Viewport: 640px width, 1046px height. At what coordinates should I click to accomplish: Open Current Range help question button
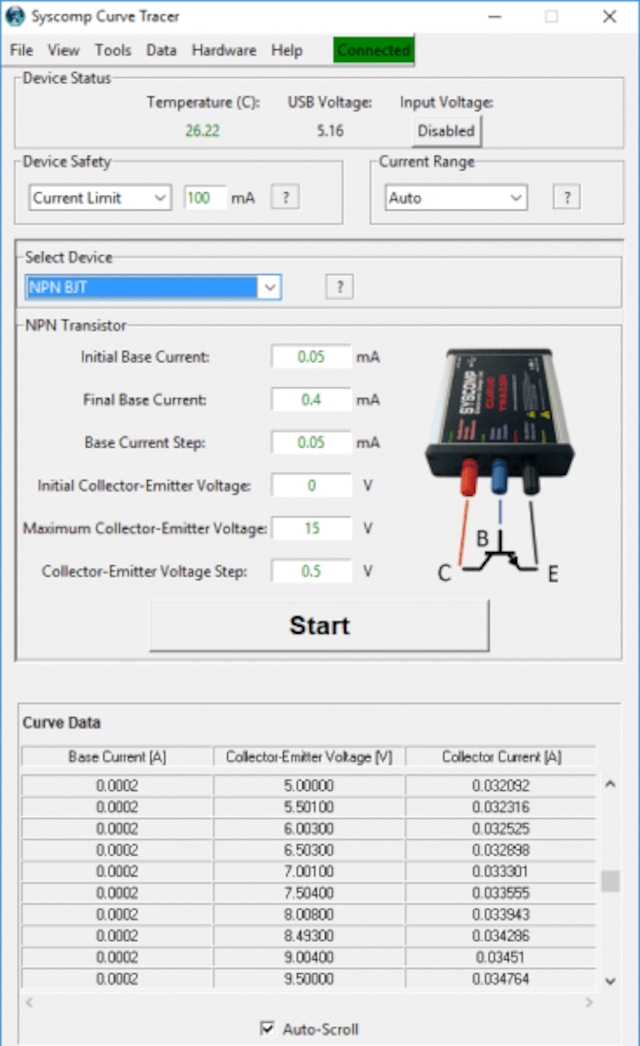[x=567, y=197]
